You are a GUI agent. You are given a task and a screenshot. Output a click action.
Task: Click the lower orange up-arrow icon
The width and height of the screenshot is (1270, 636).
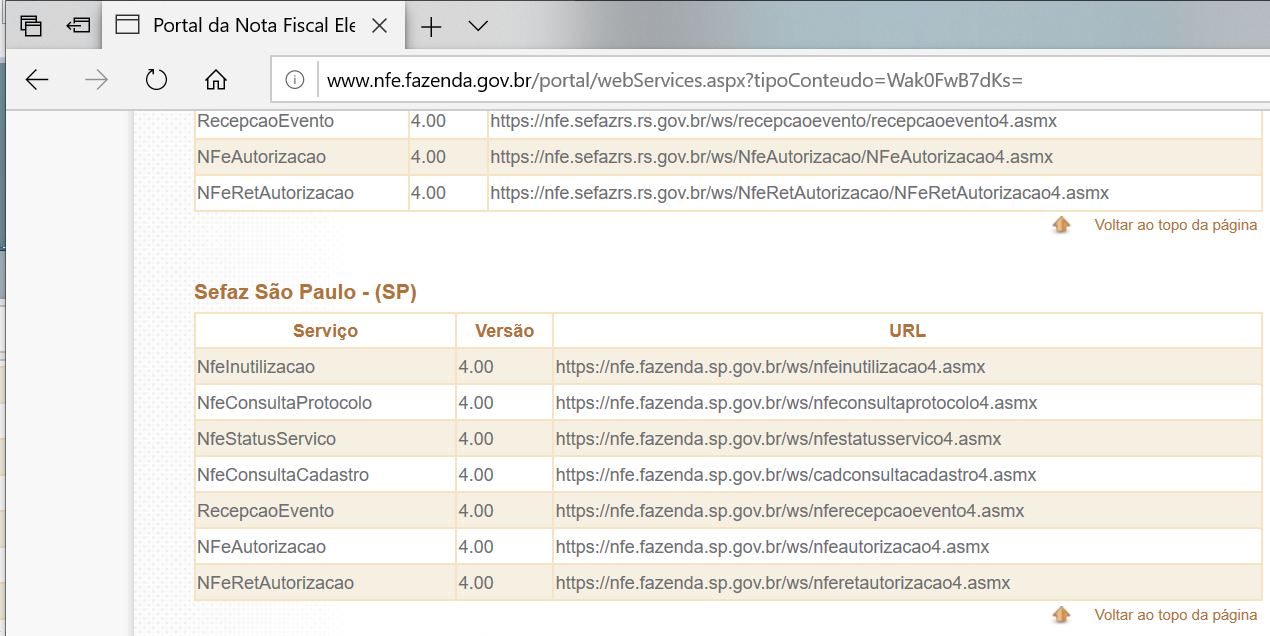point(1061,615)
